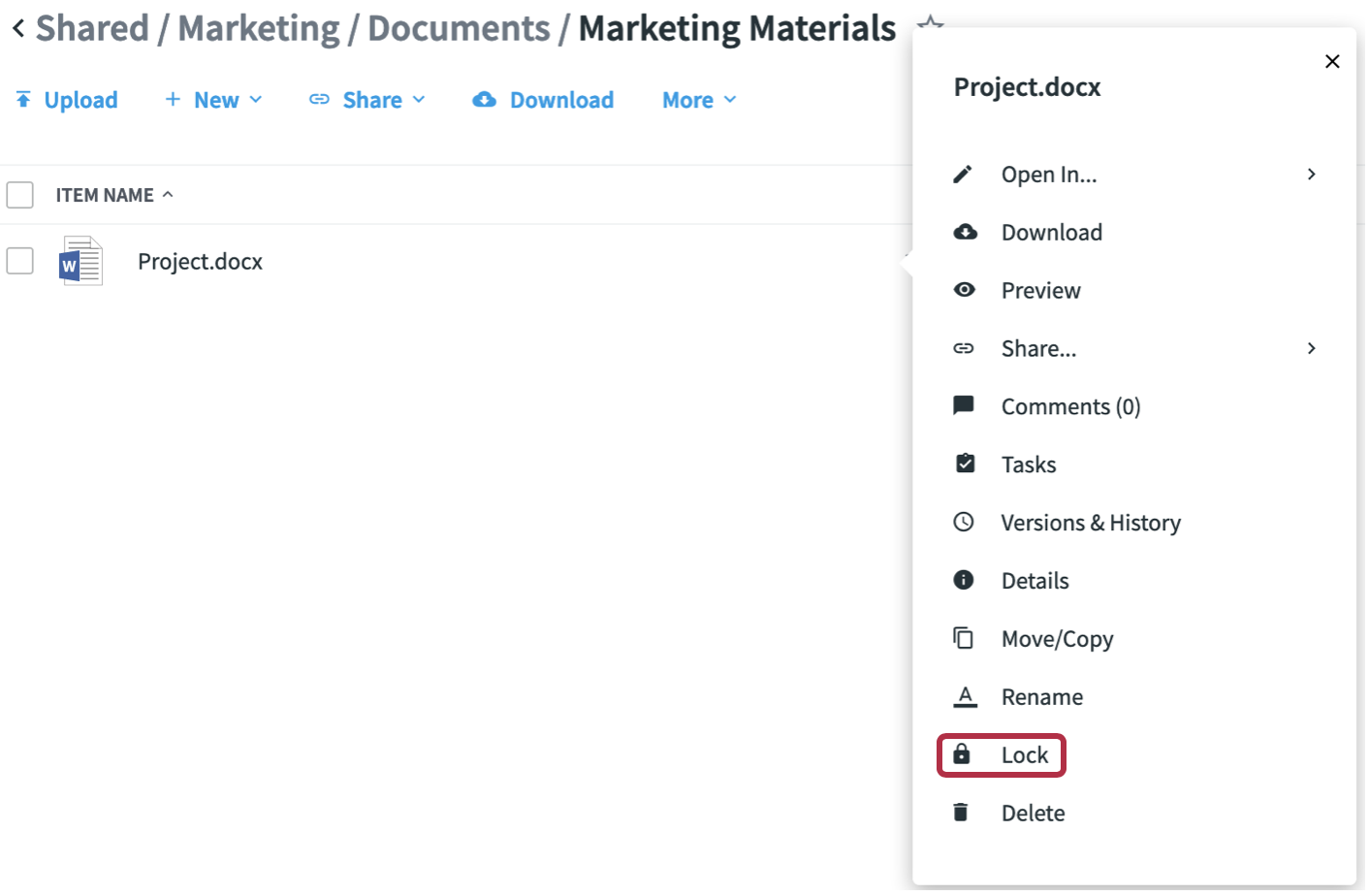Expand the New dropdown chevron
Viewport: 1369px width, 896px height.
point(257,100)
